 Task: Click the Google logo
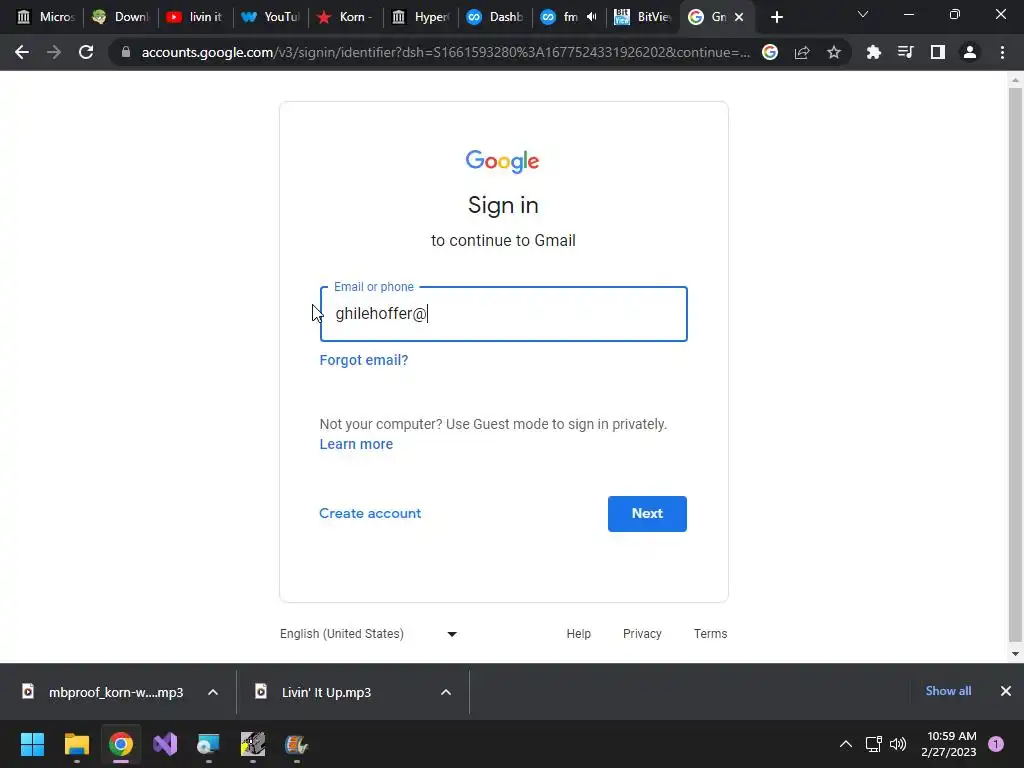click(x=503, y=161)
